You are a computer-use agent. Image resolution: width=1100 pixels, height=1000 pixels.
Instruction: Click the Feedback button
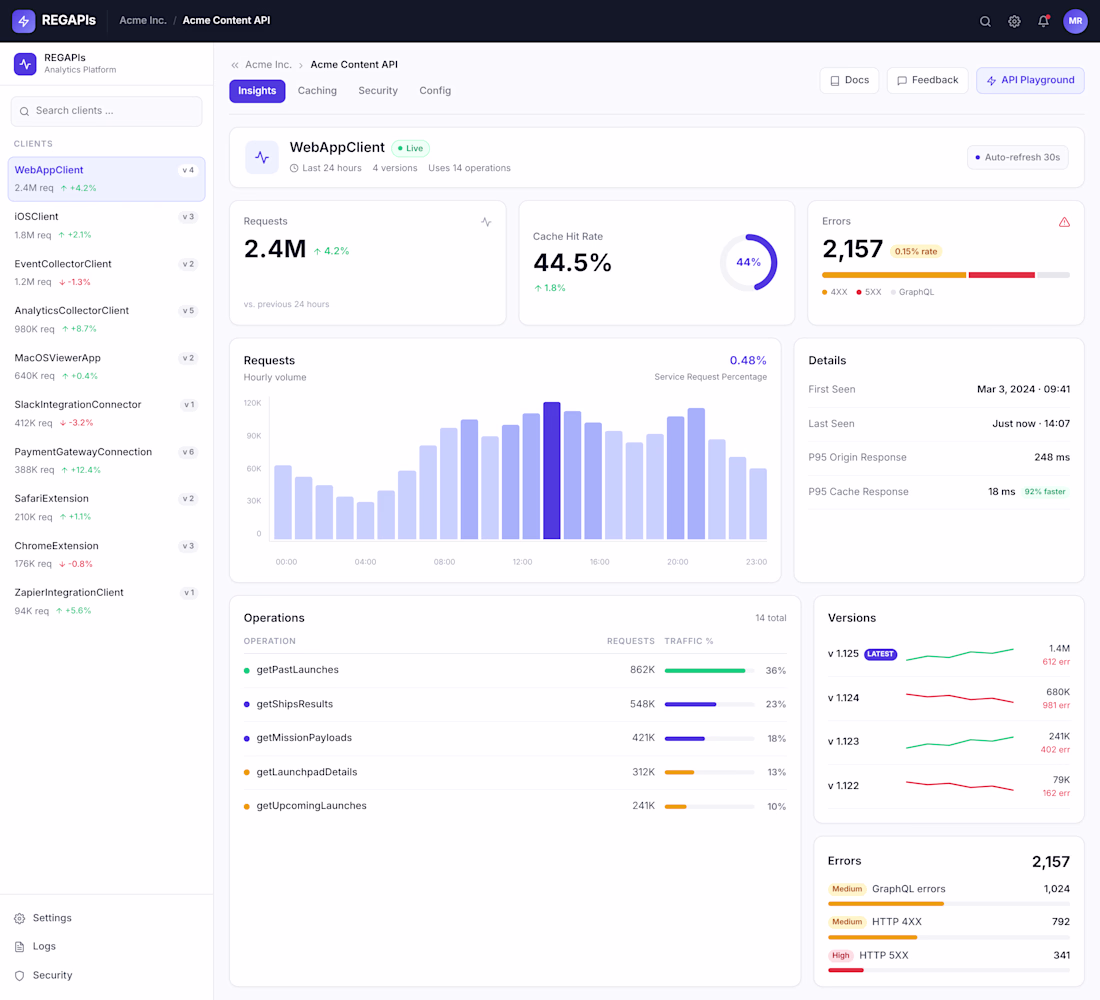(927, 80)
